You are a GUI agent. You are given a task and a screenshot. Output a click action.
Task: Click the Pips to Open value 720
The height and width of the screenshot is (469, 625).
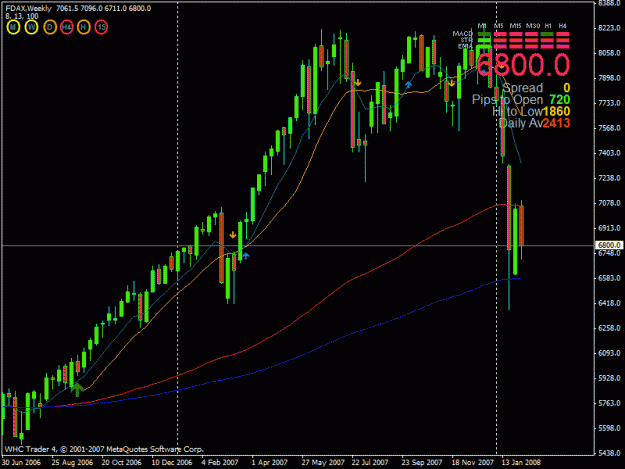[560, 100]
